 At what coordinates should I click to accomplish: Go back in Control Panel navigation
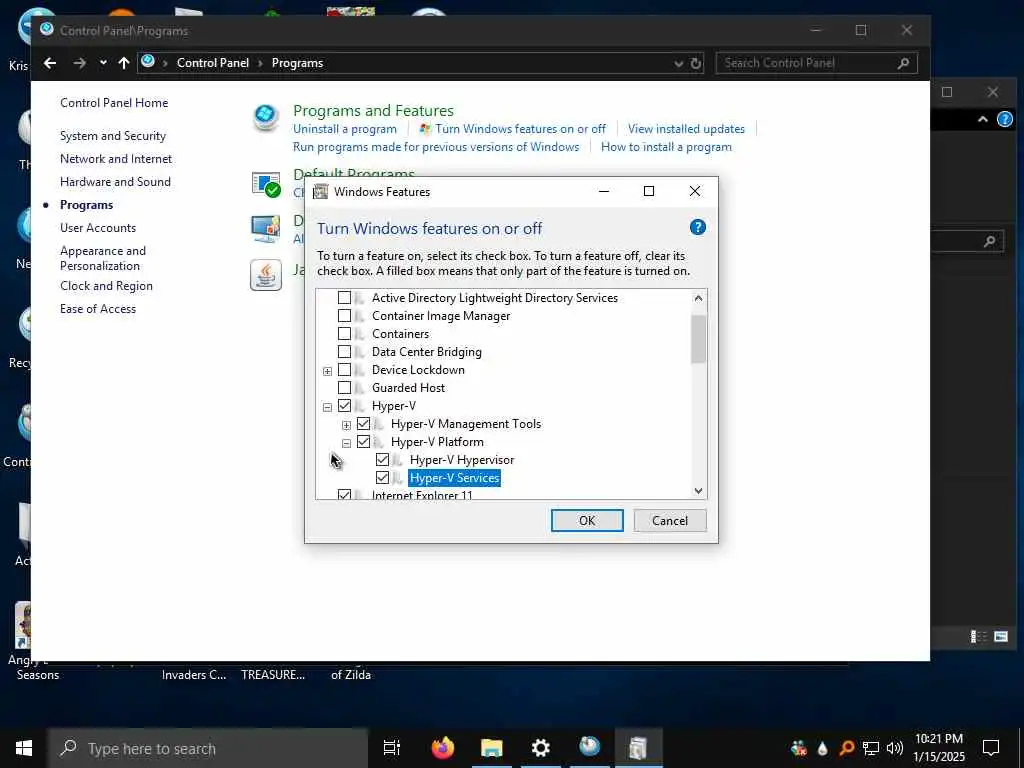coord(50,63)
